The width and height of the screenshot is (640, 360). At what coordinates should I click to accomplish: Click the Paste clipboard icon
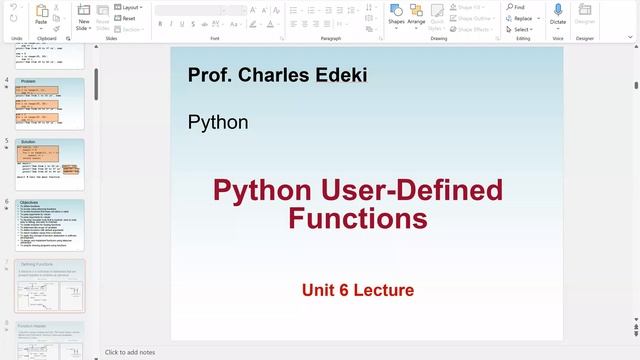[41, 11]
